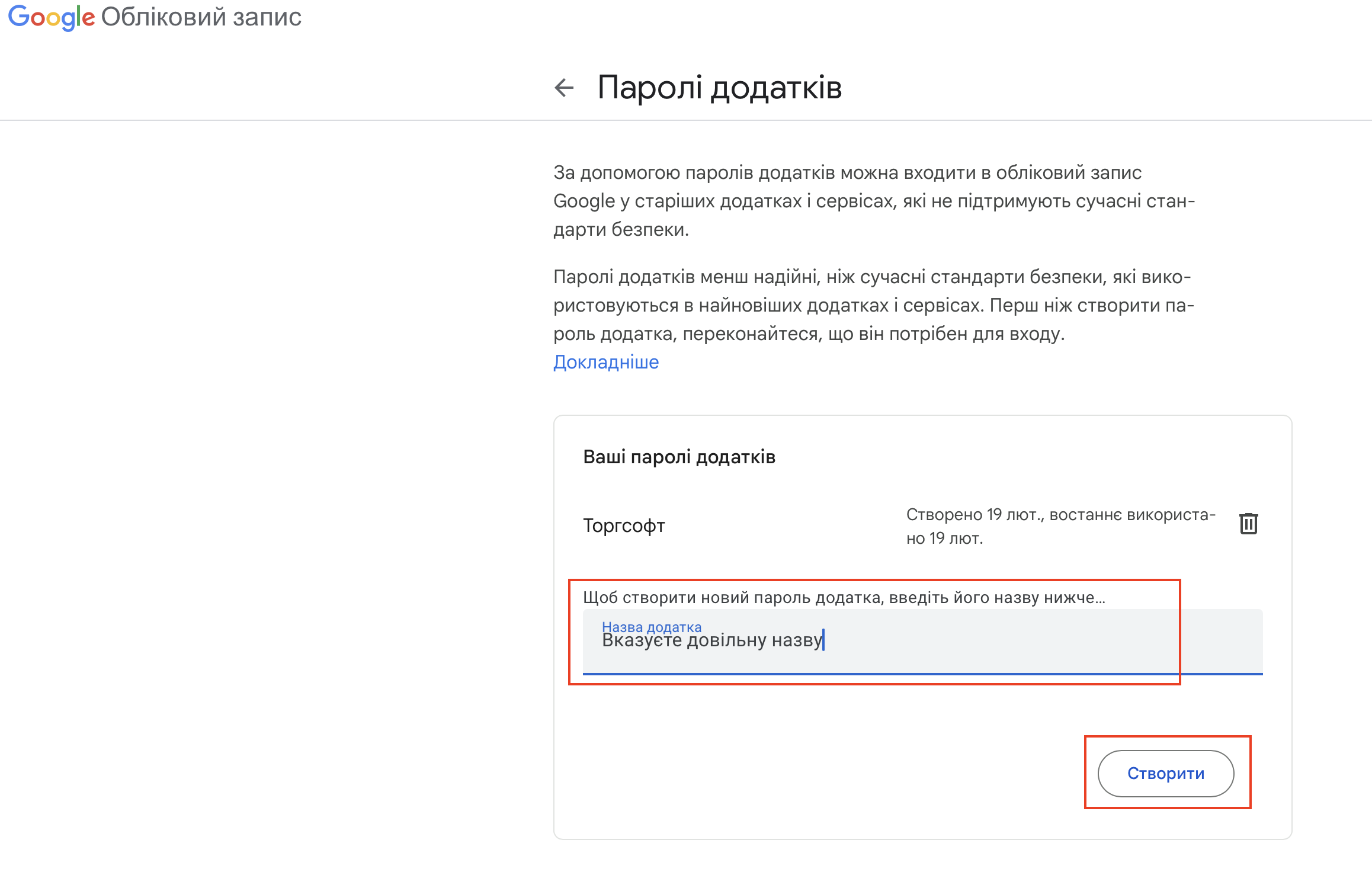Select the typed text Вказуєте довільну назву

pyautogui.click(x=711, y=640)
